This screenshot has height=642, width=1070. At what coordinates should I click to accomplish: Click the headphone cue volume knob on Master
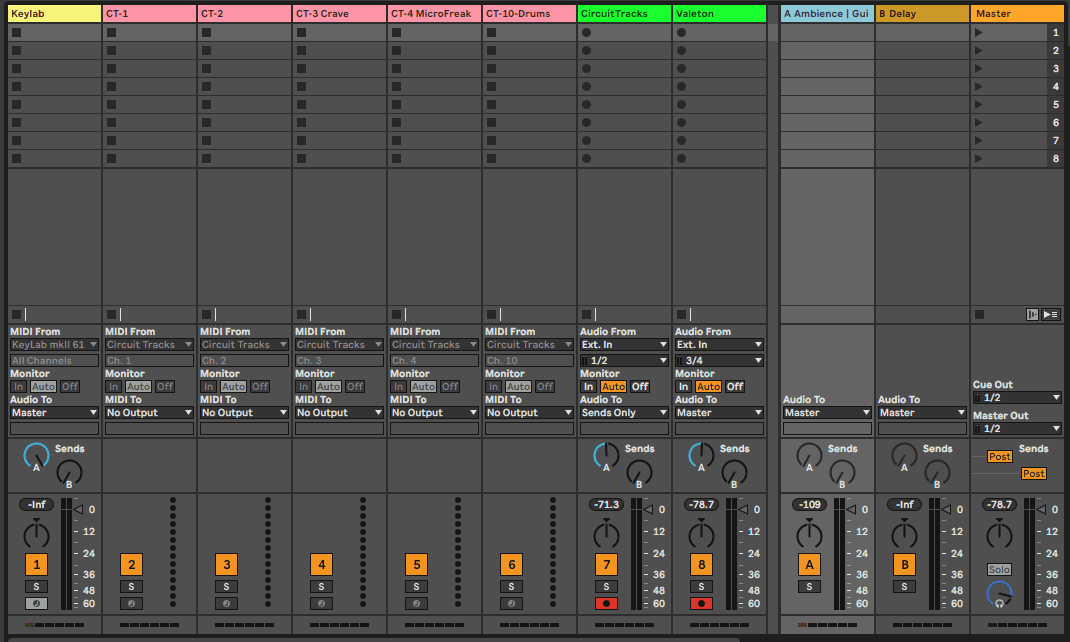coord(998,594)
